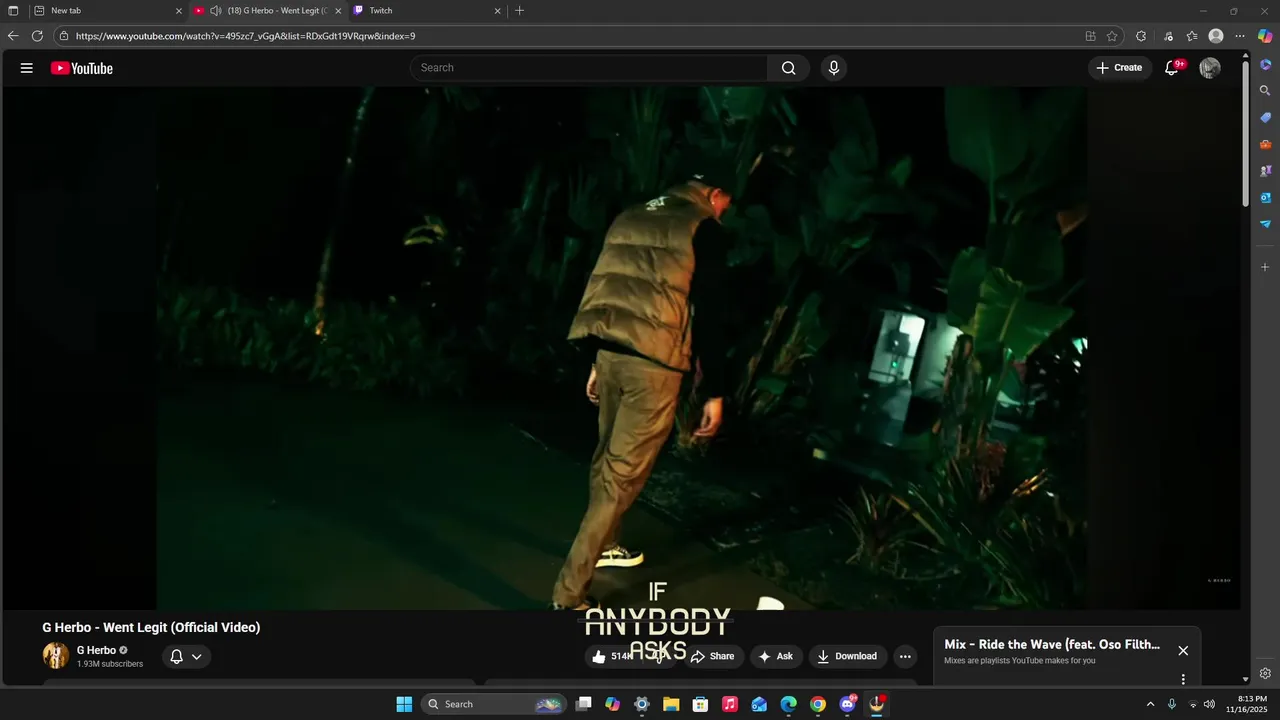Click the Create button

point(1119,68)
